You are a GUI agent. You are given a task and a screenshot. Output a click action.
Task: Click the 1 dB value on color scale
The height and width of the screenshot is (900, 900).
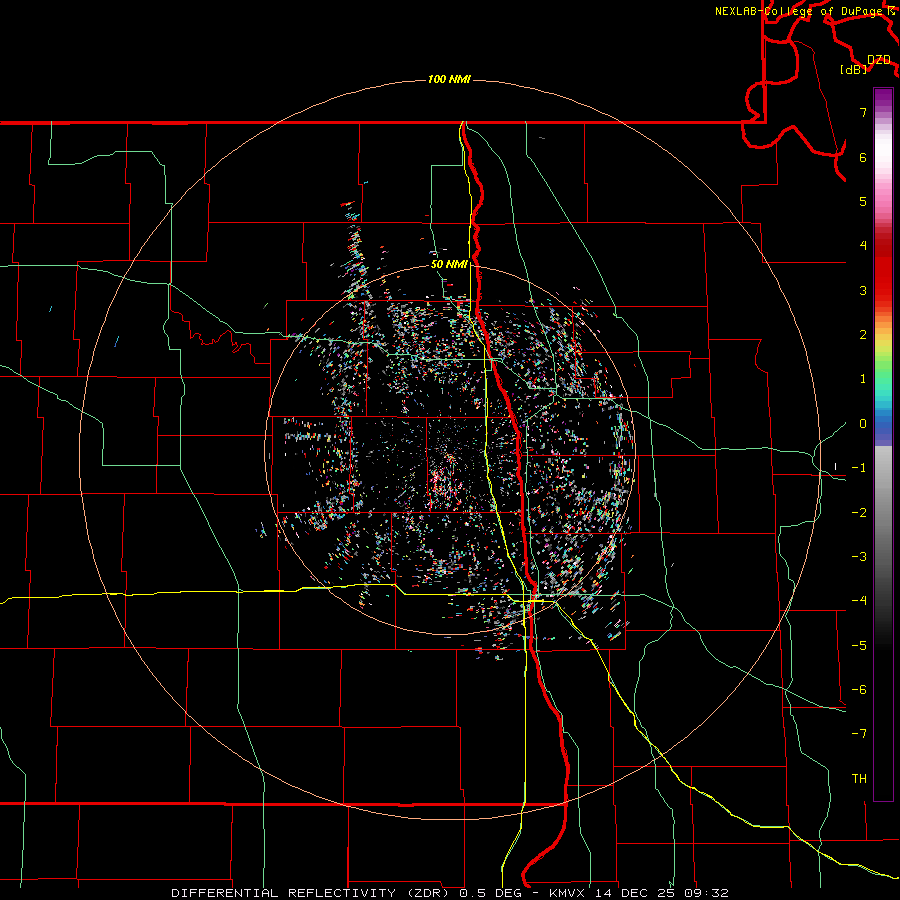(x=863, y=379)
